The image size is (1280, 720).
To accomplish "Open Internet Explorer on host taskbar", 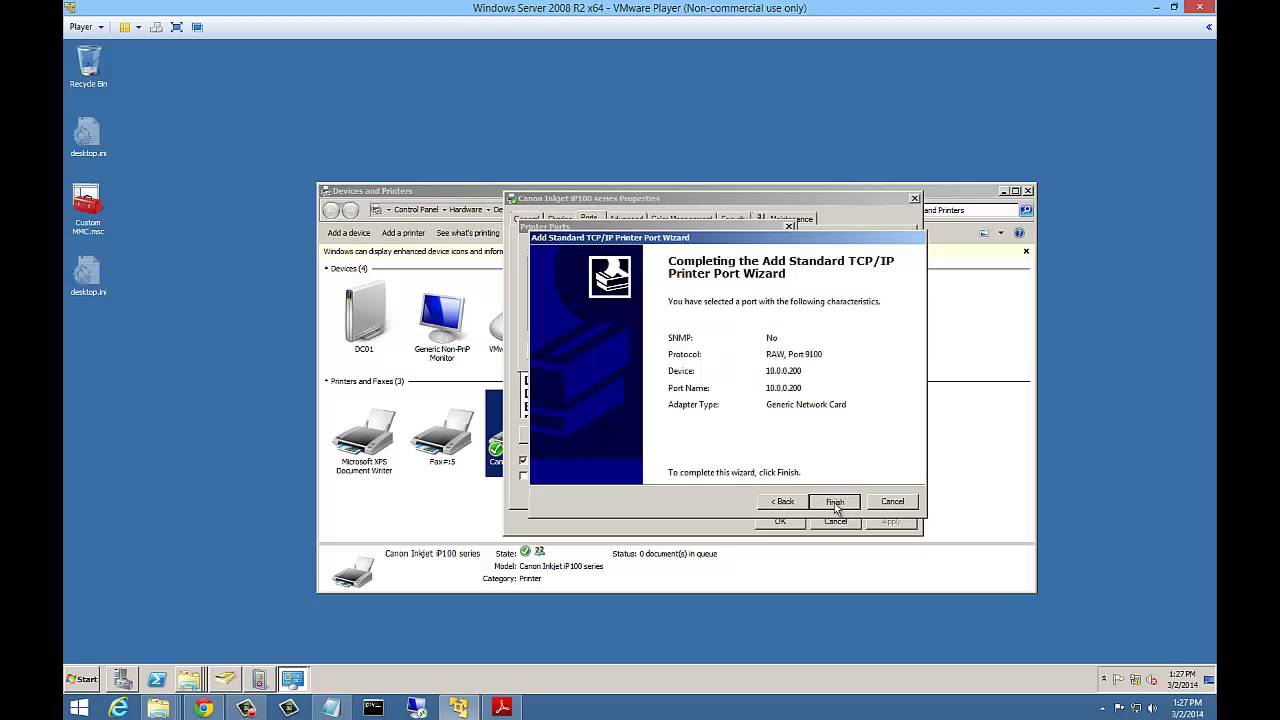I will click(118, 708).
